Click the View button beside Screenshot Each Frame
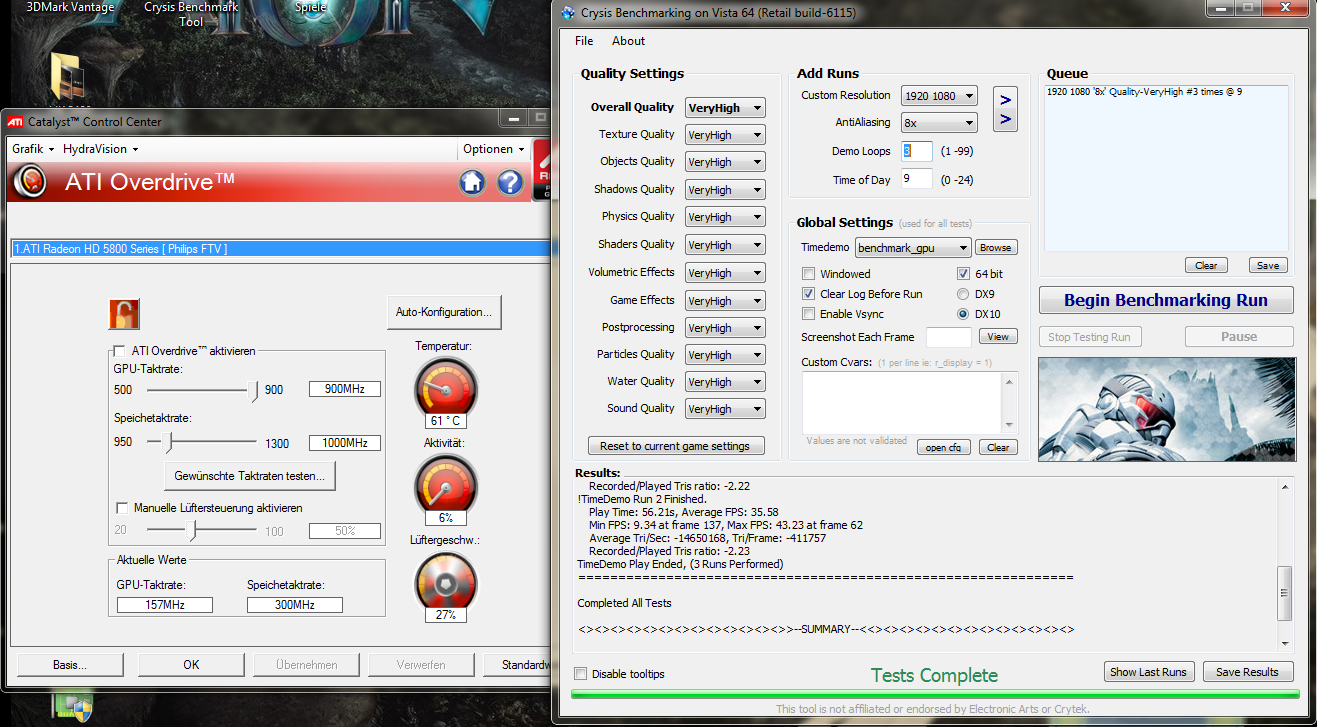 pyautogui.click(x=998, y=336)
